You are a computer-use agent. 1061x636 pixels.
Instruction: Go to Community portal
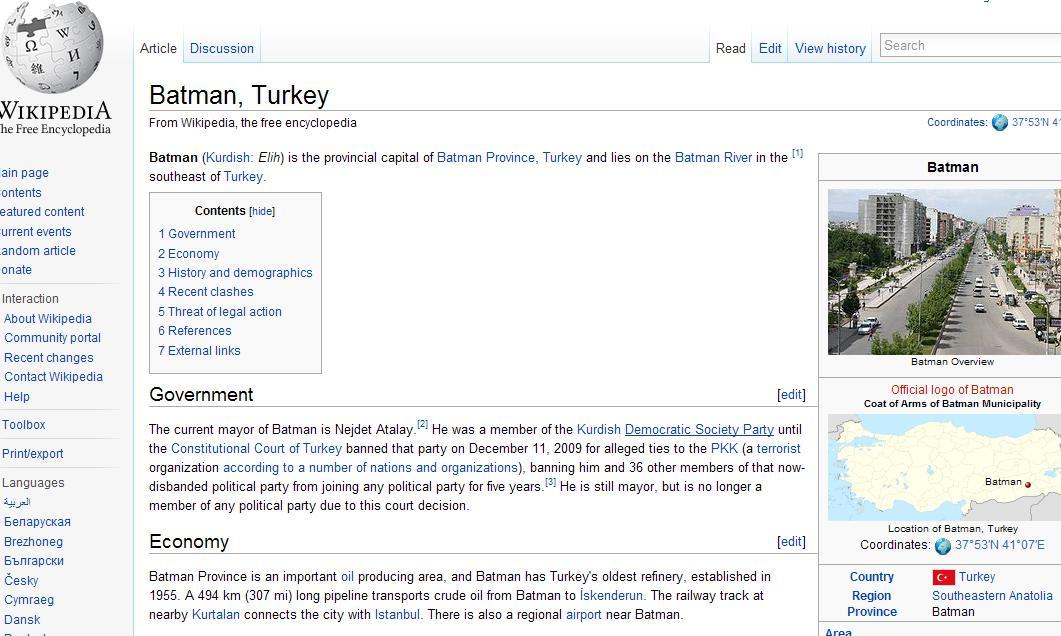tap(53, 338)
